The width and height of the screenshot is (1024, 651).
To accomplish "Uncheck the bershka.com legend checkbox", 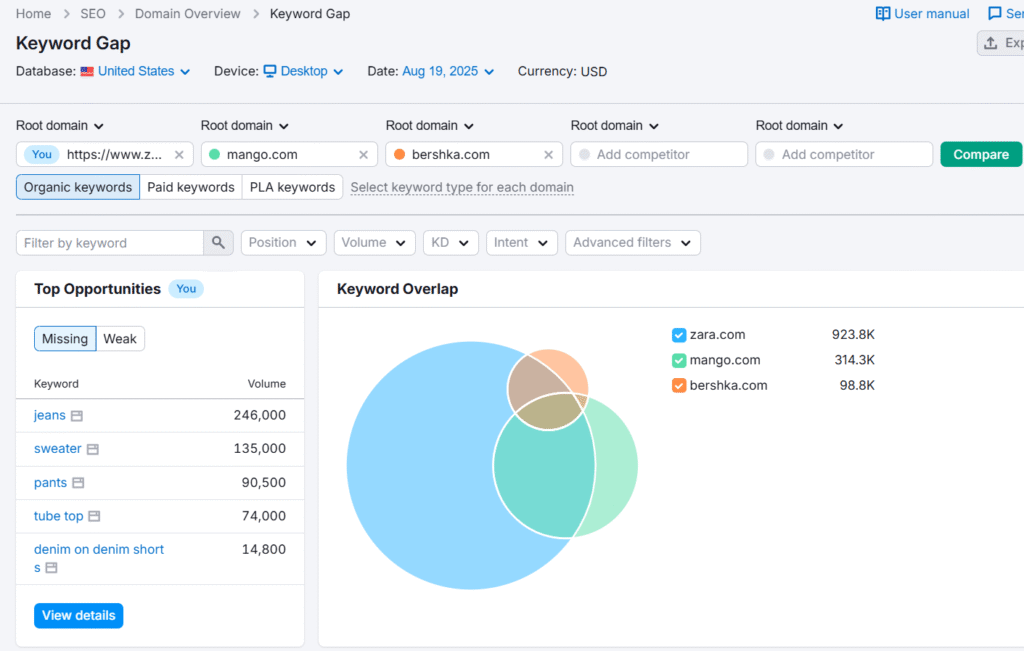I will (x=679, y=386).
